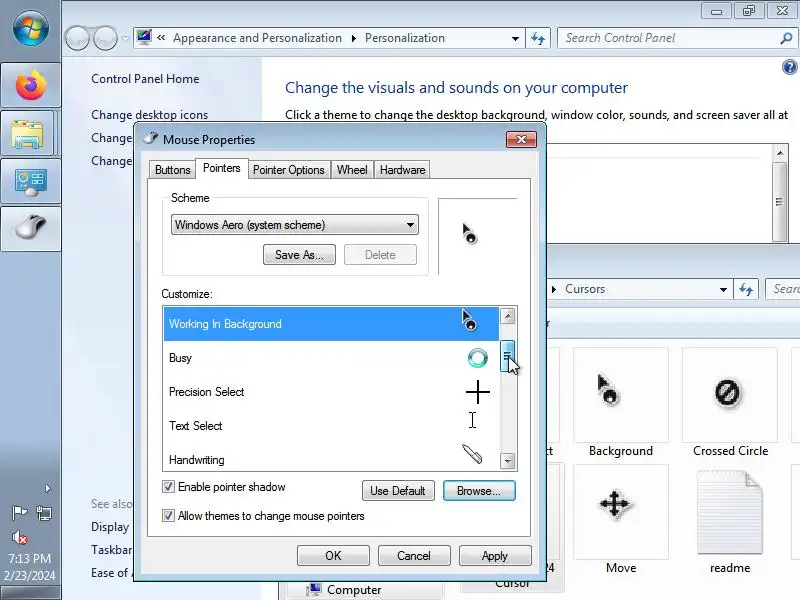Expand Control Panel address history dropdown

coord(515,38)
